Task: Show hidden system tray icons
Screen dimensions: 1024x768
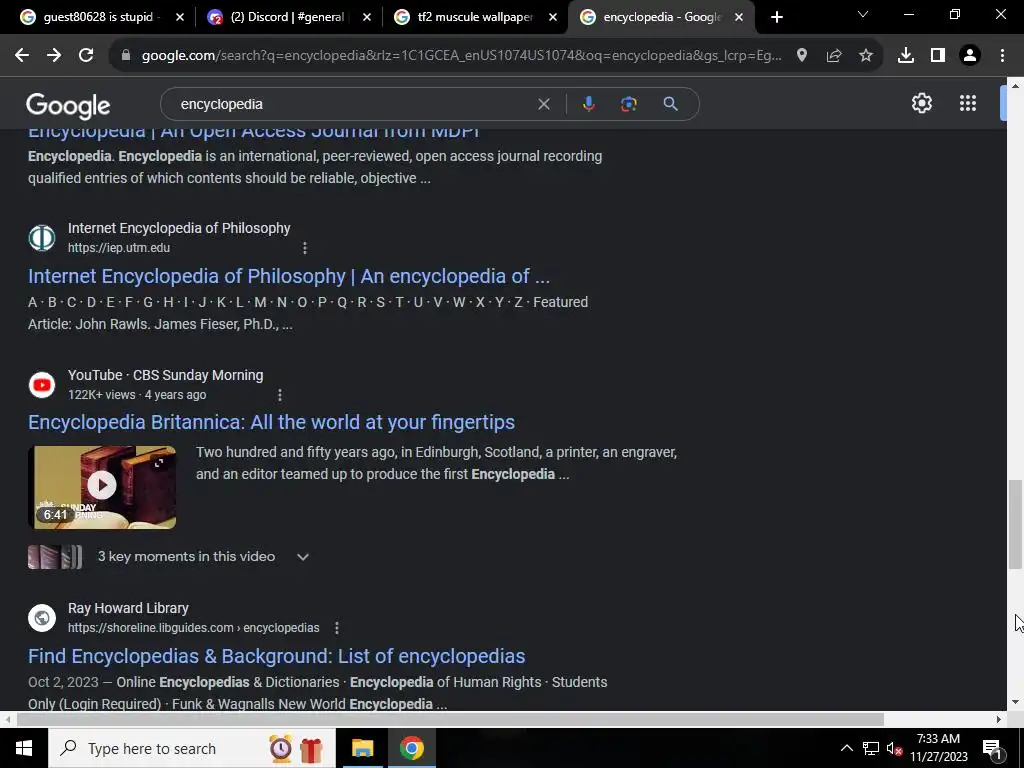Action: [x=846, y=748]
